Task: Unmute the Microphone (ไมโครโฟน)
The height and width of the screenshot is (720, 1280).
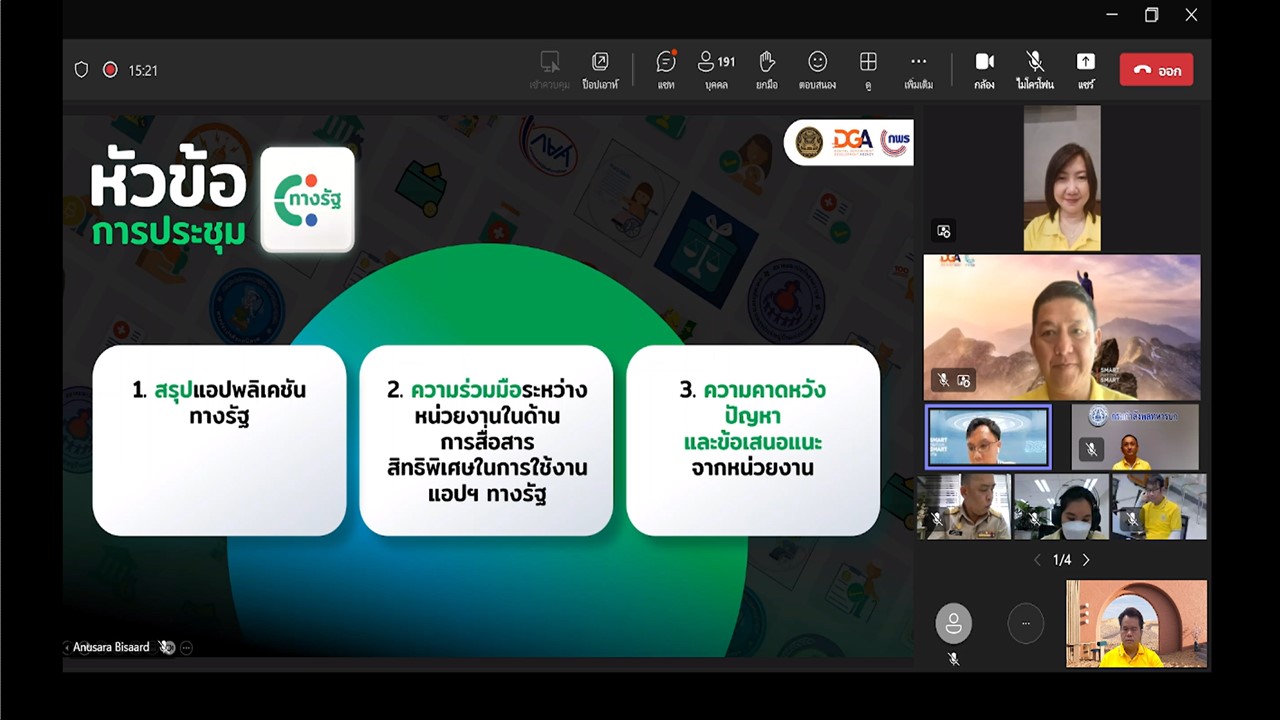Action: [x=1035, y=70]
